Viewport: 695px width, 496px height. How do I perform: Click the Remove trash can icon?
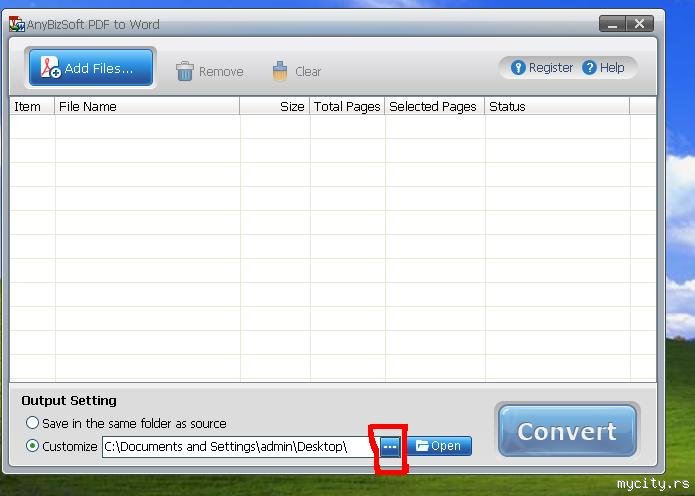(184, 71)
